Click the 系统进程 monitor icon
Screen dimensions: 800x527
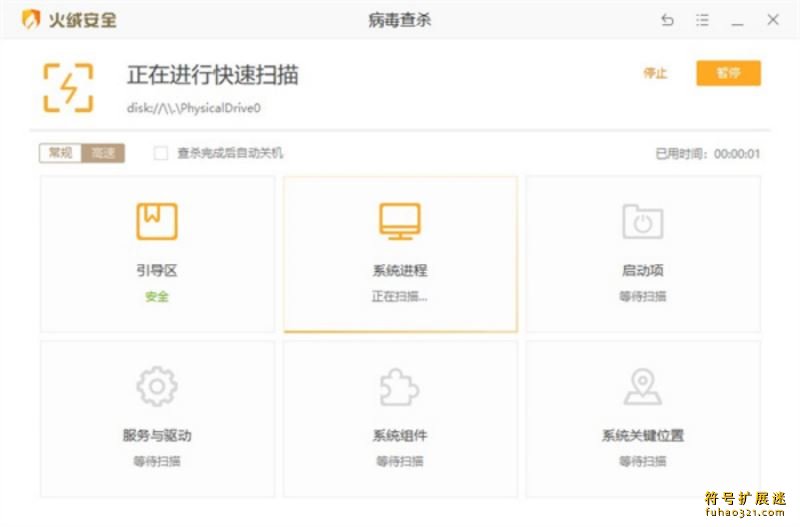[x=400, y=221]
